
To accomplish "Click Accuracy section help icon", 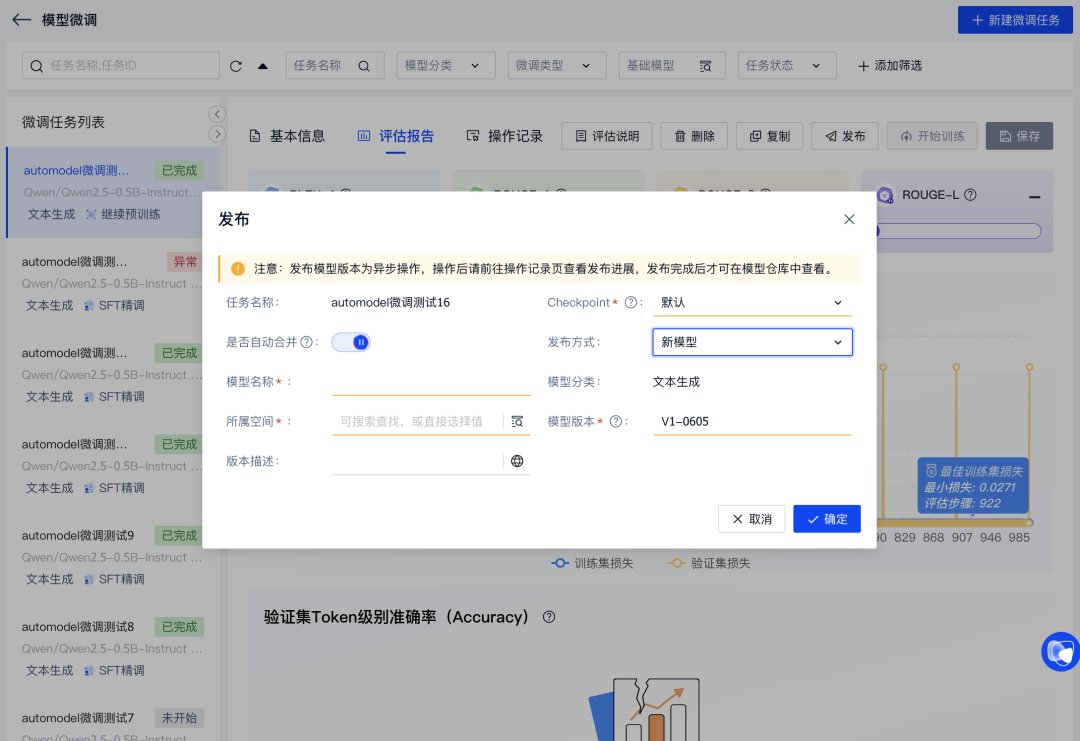I will tap(548, 617).
